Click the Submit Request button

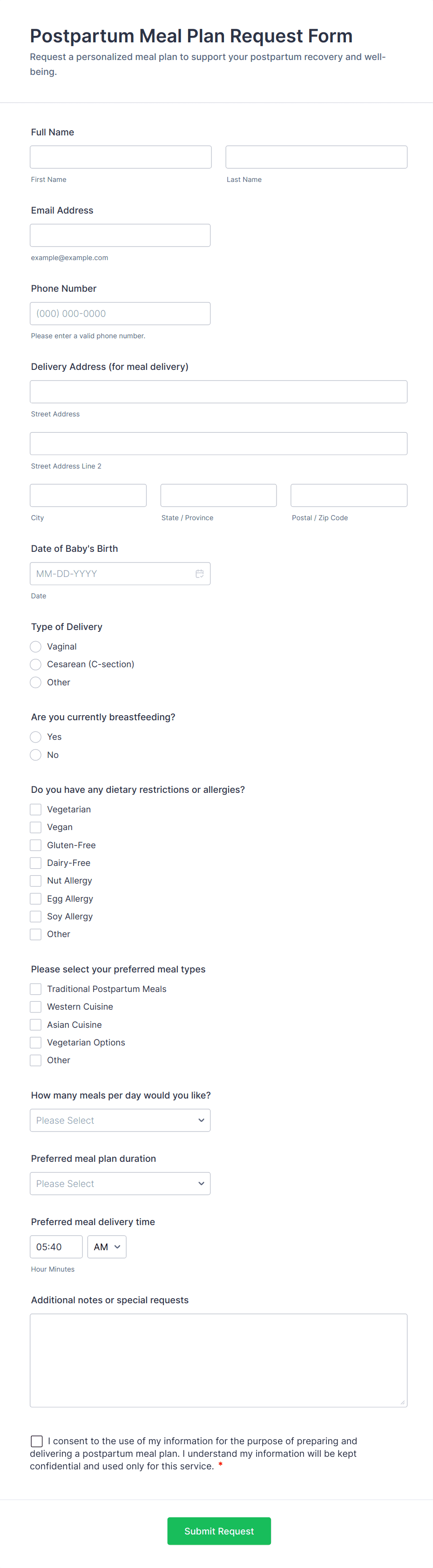coord(219,1531)
